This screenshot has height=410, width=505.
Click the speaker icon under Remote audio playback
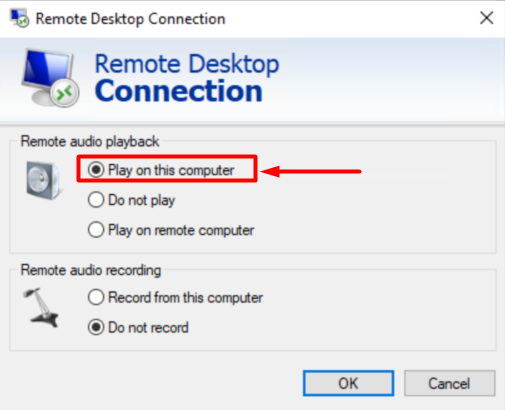(43, 180)
